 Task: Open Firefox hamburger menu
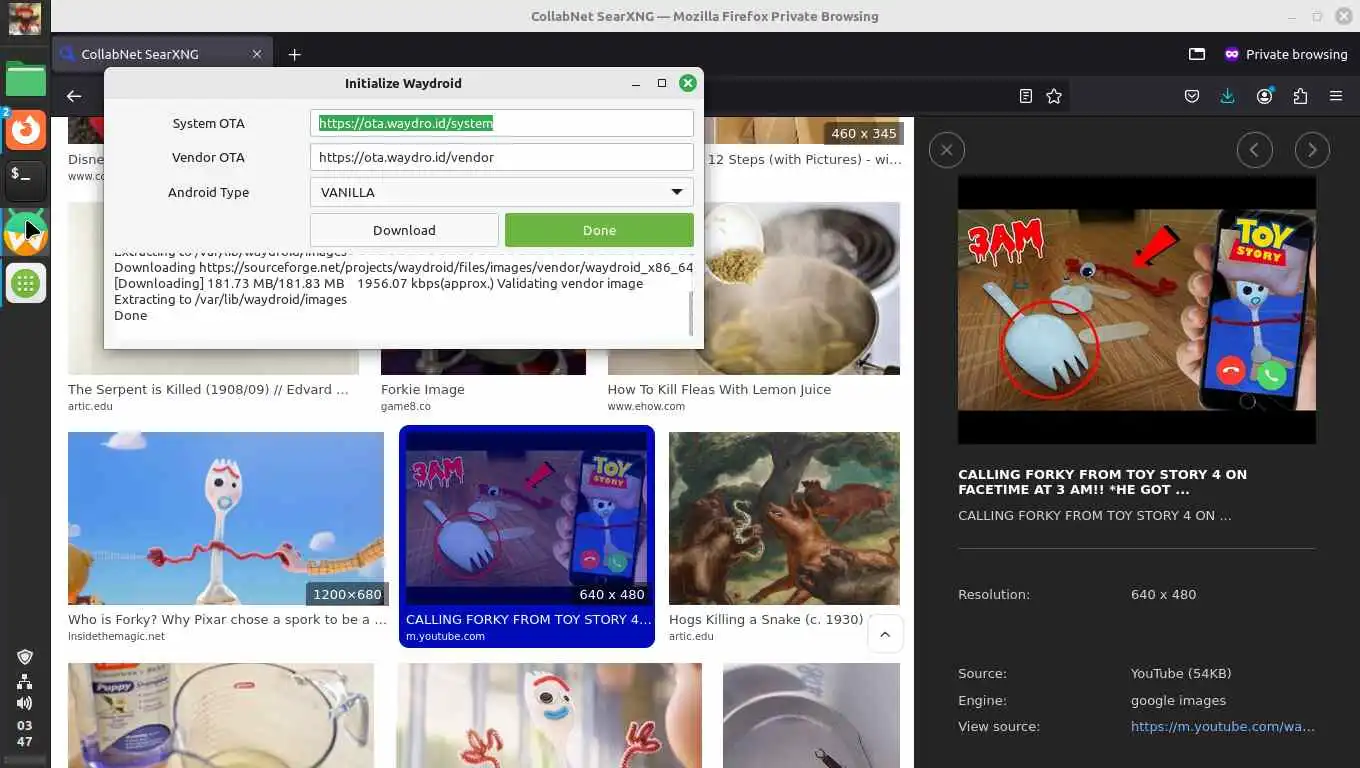point(1336,96)
